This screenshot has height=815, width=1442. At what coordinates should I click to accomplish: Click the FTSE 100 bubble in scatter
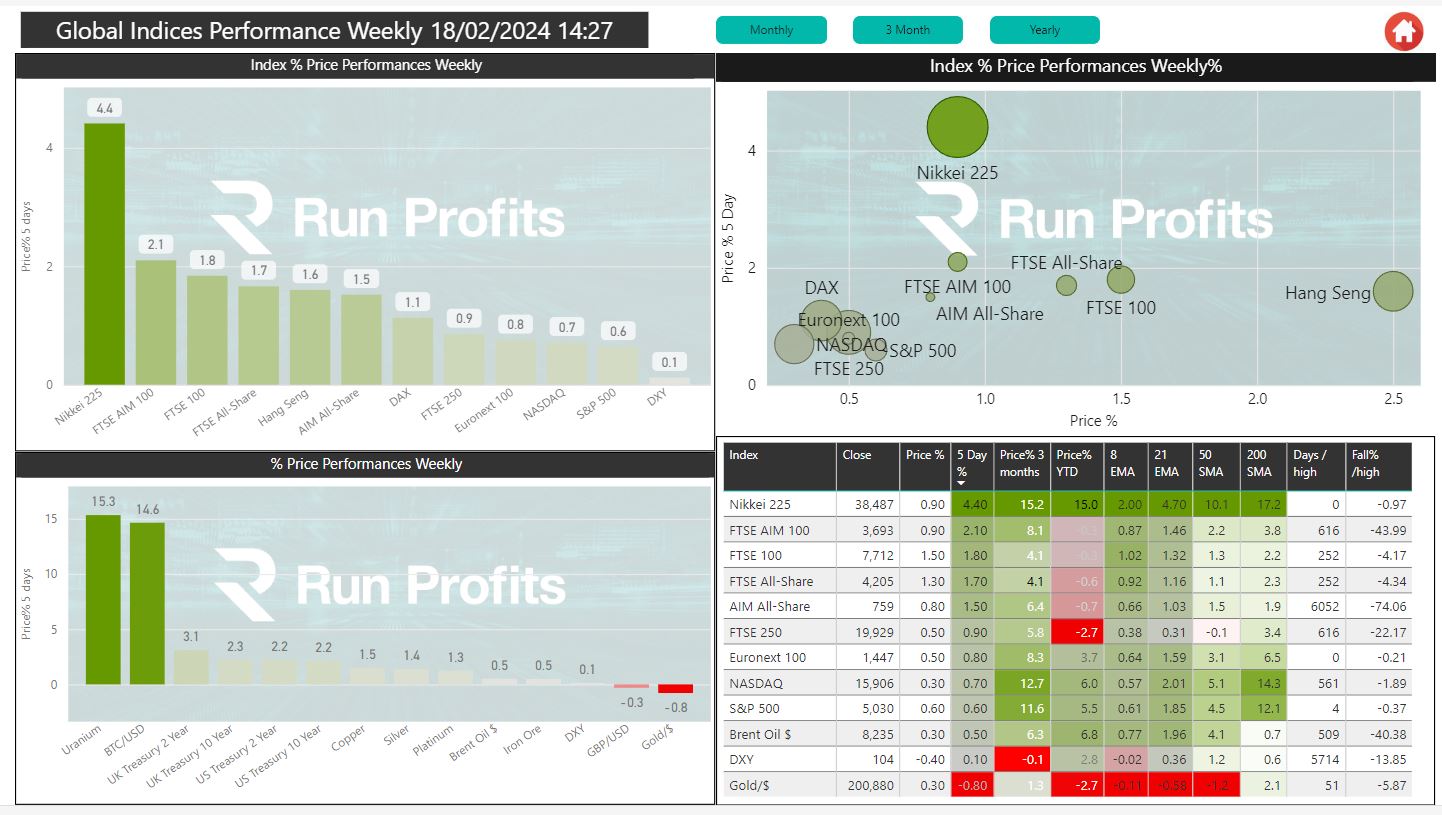point(1121,280)
